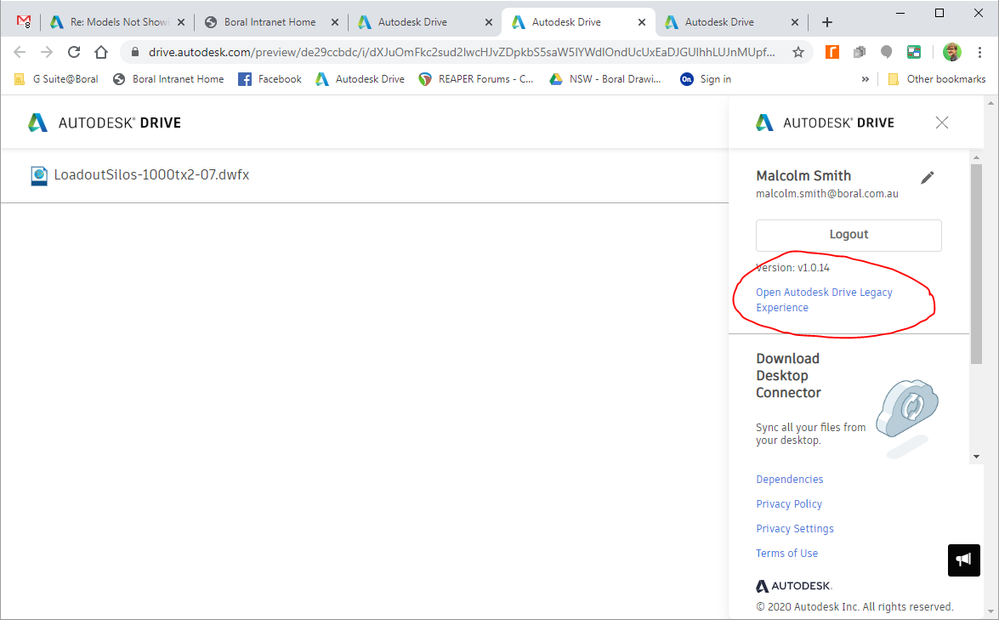Open the Privacy Policy link

789,504
